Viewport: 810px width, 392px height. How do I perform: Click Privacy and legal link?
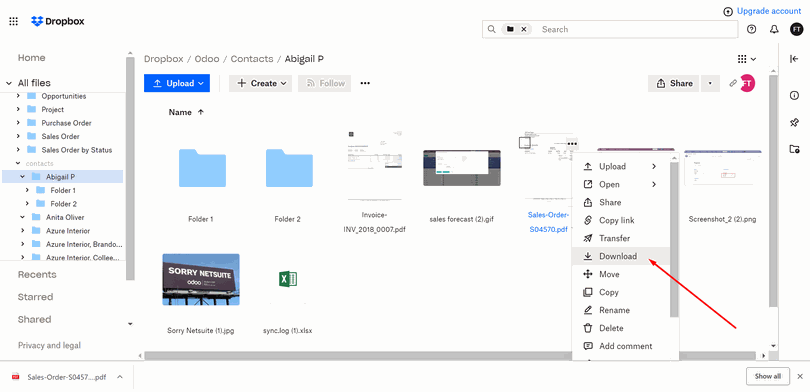pyautogui.click(x=50, y=345)
